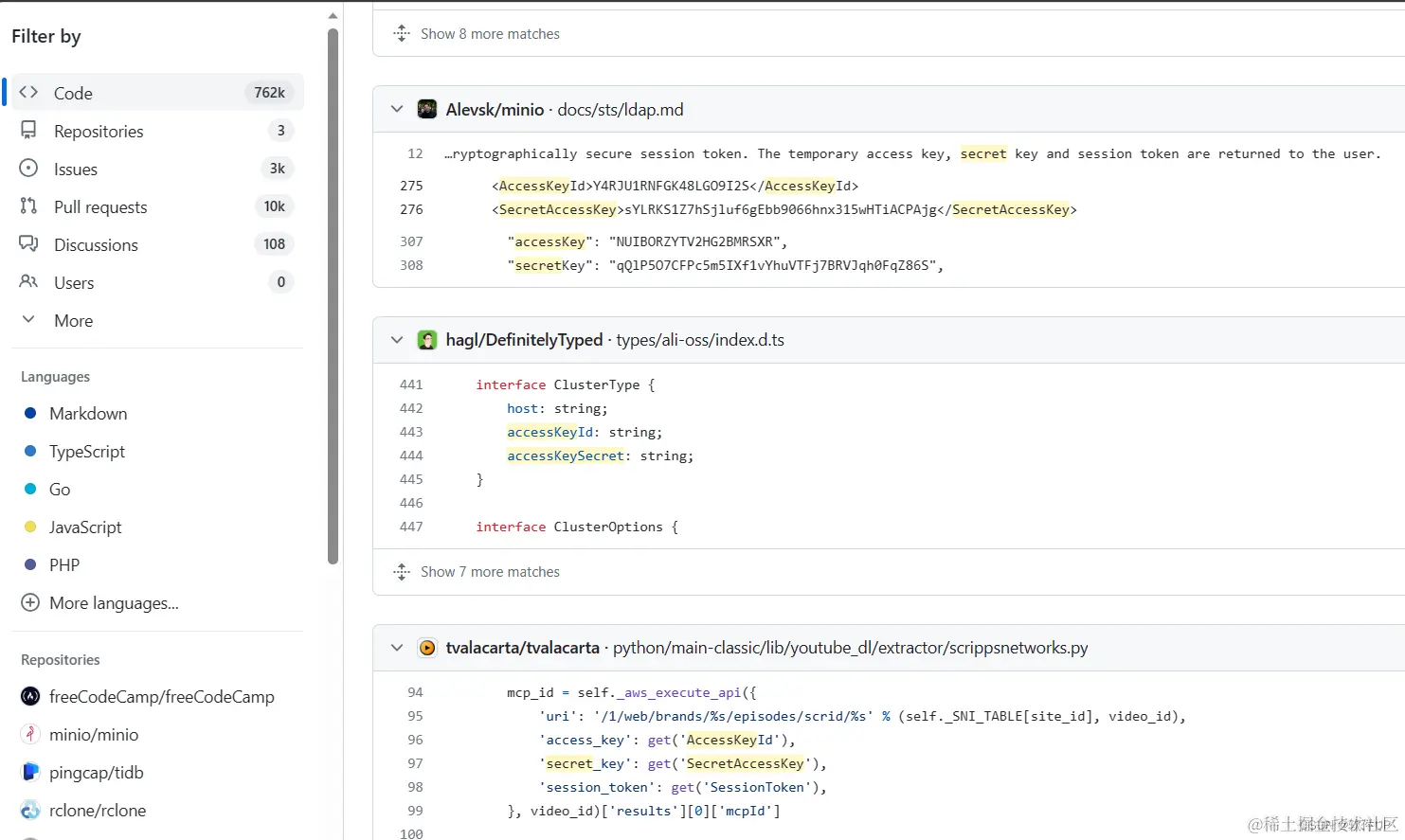The height and width of the screenshot is (840, 1405).
Task: Open hagl/DefinitelyTyped repository link
Action: coord(524,340)
